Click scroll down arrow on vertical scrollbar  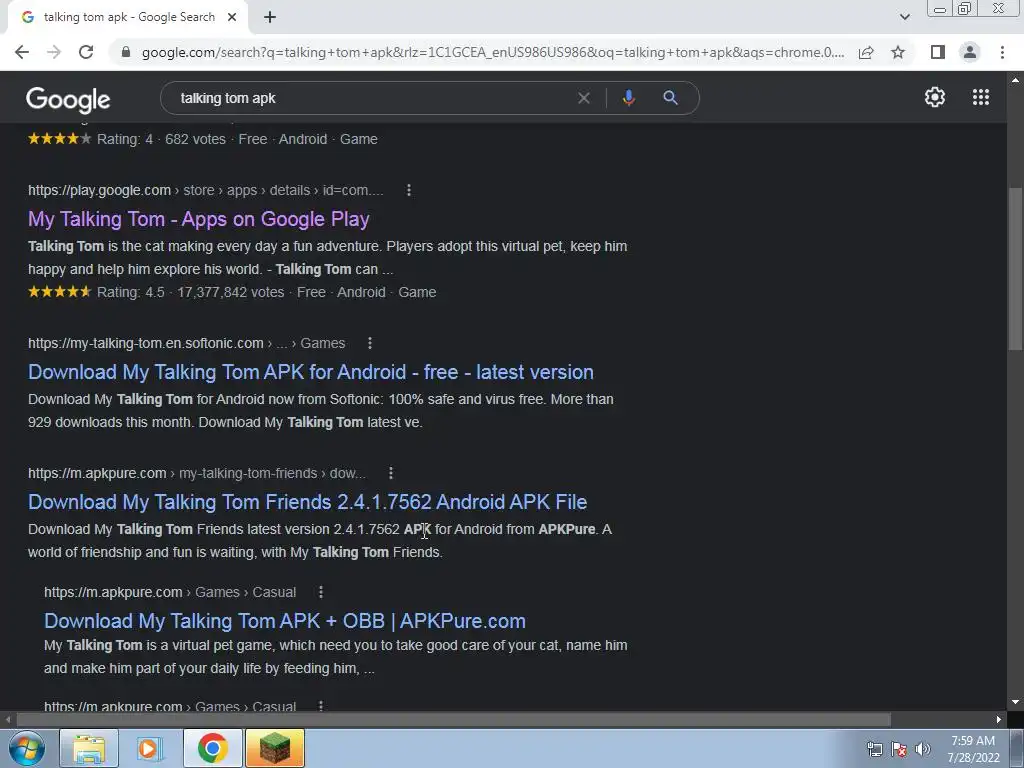tap(1015, 702)
